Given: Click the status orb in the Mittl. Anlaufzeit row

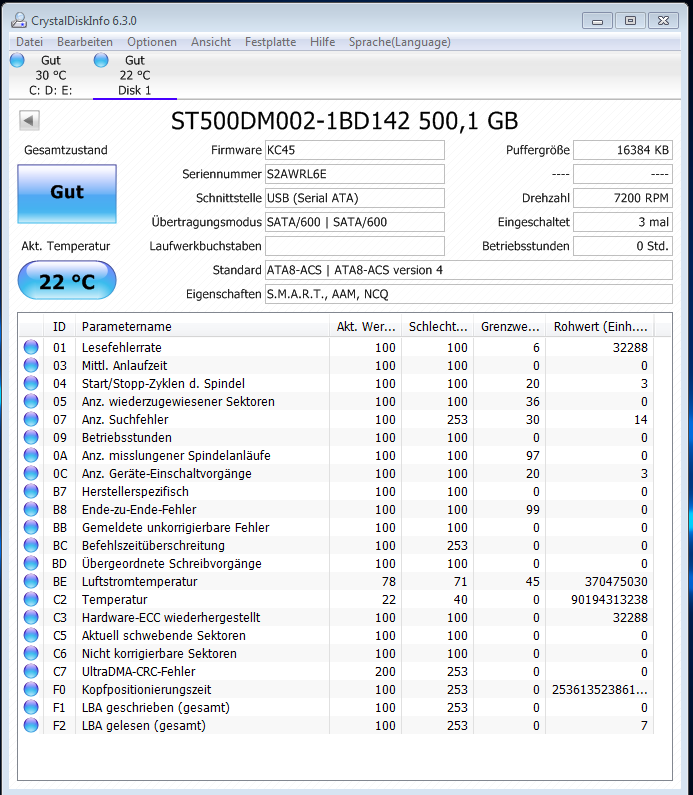Looking at the screenshot, I should tap(31, 365).
